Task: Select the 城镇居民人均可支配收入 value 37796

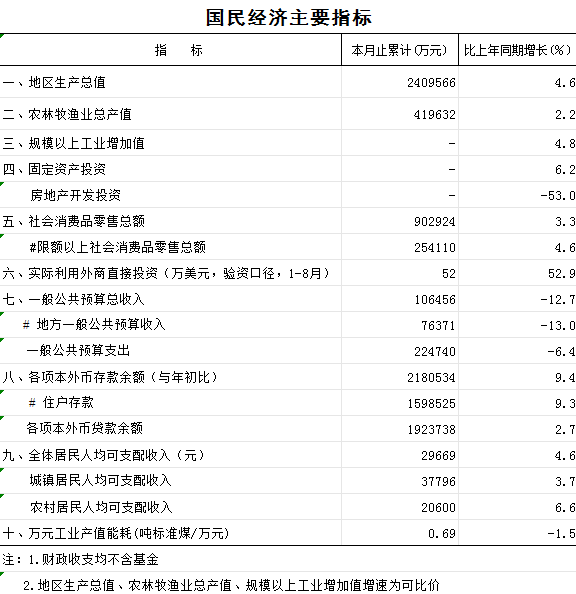Action: 438,481
